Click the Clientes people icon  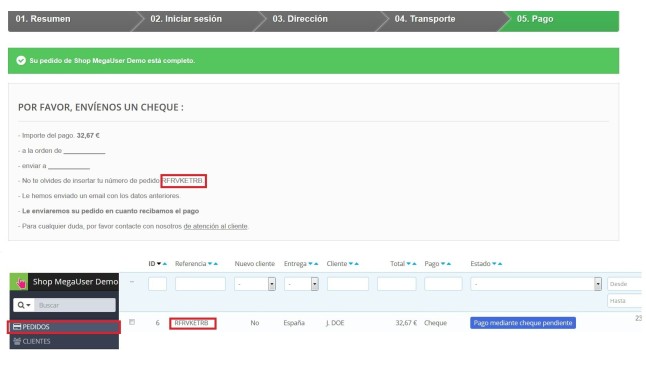click(17, 341)
